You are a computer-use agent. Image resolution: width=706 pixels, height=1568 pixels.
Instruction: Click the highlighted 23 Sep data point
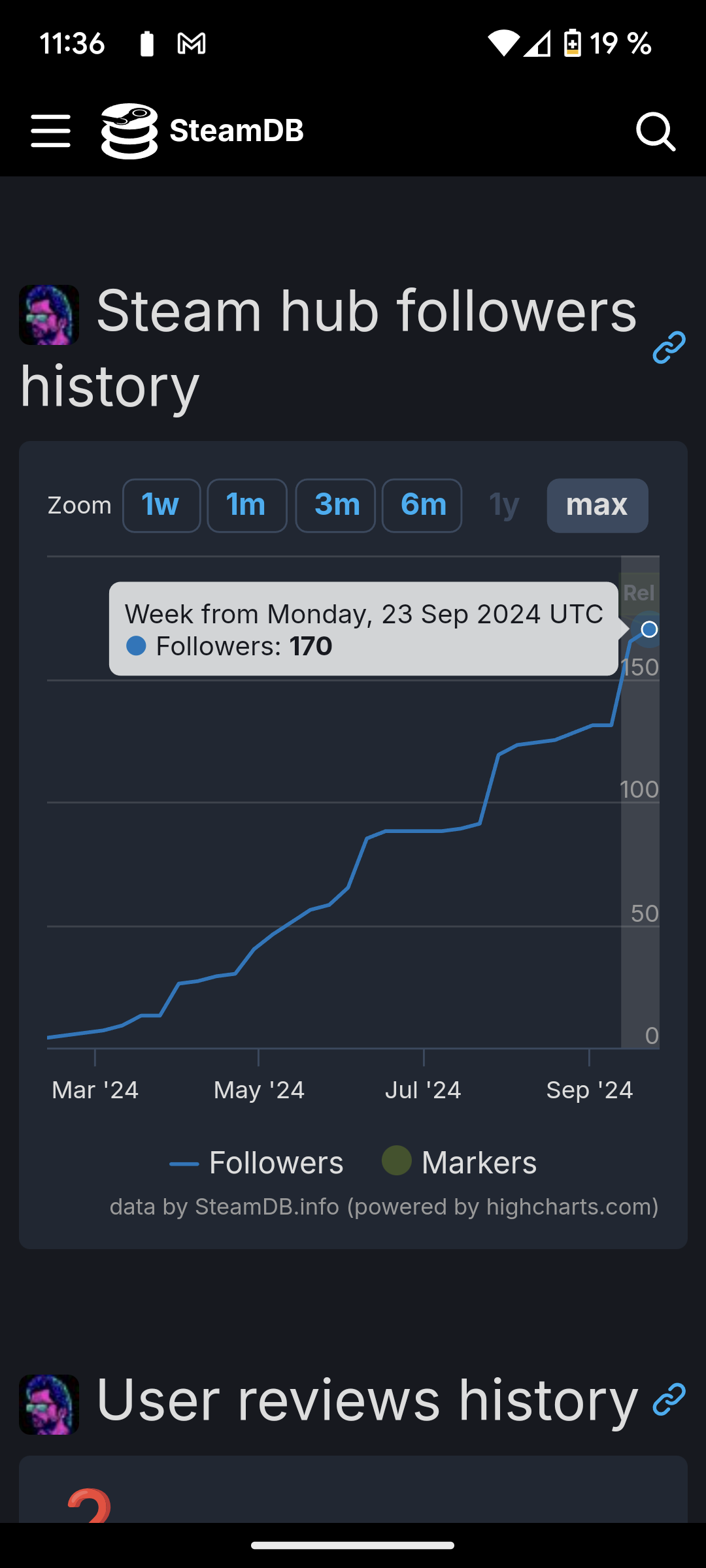pos(649,629)
